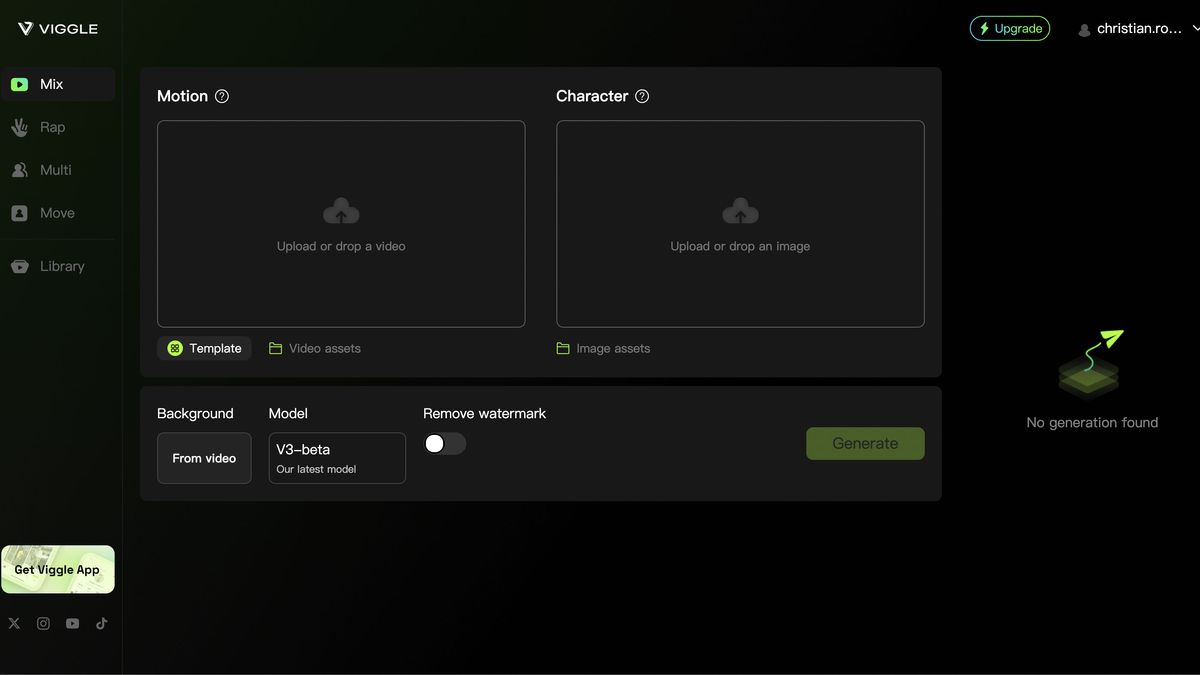Image resolution: width=1200 pixels, height=675 pixels.
Task: Open the Model V3-beta dropdown
Action: (x=337, y=457)
